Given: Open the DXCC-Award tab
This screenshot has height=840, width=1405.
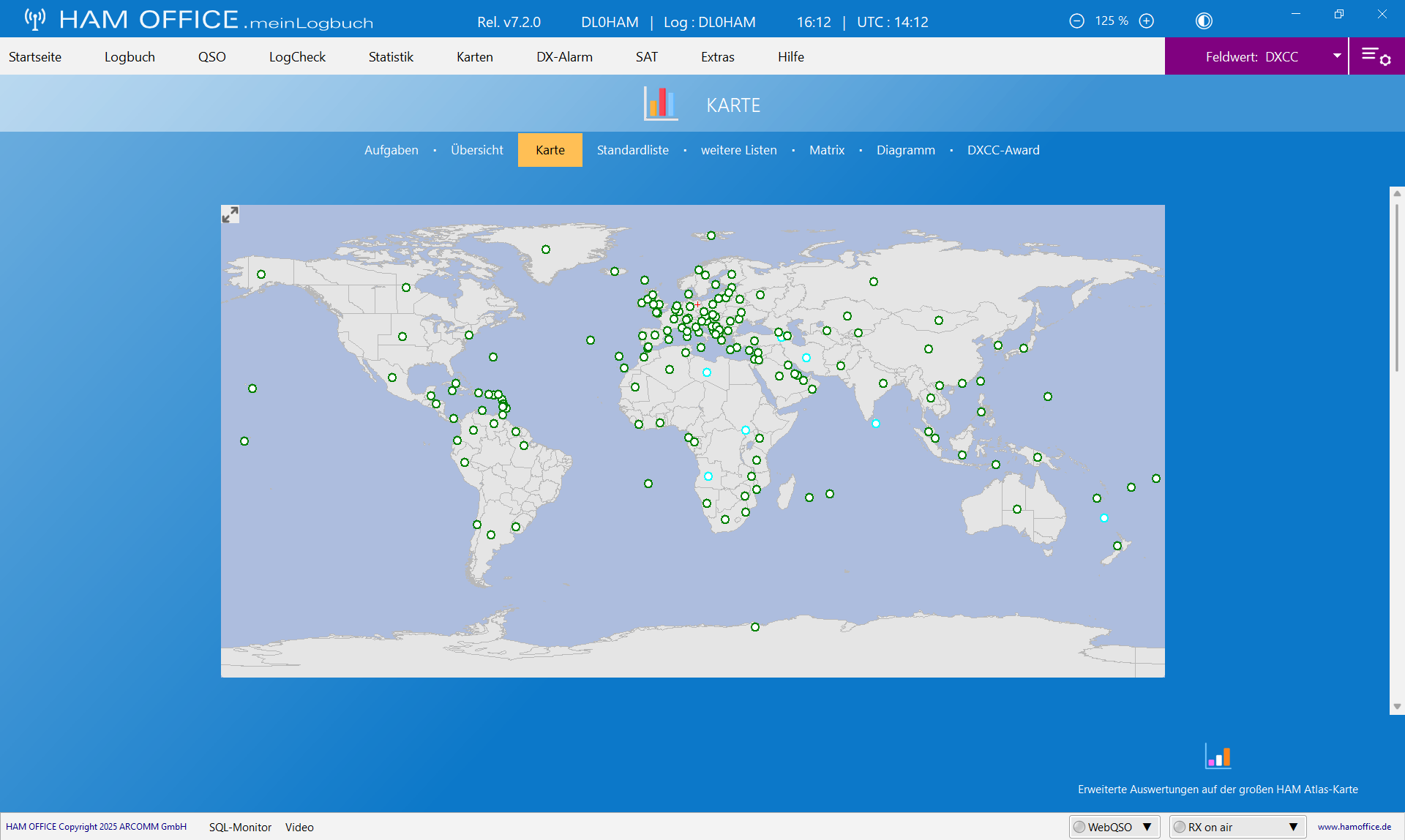Looking at the screenshot, I should tap(1003, 150).
